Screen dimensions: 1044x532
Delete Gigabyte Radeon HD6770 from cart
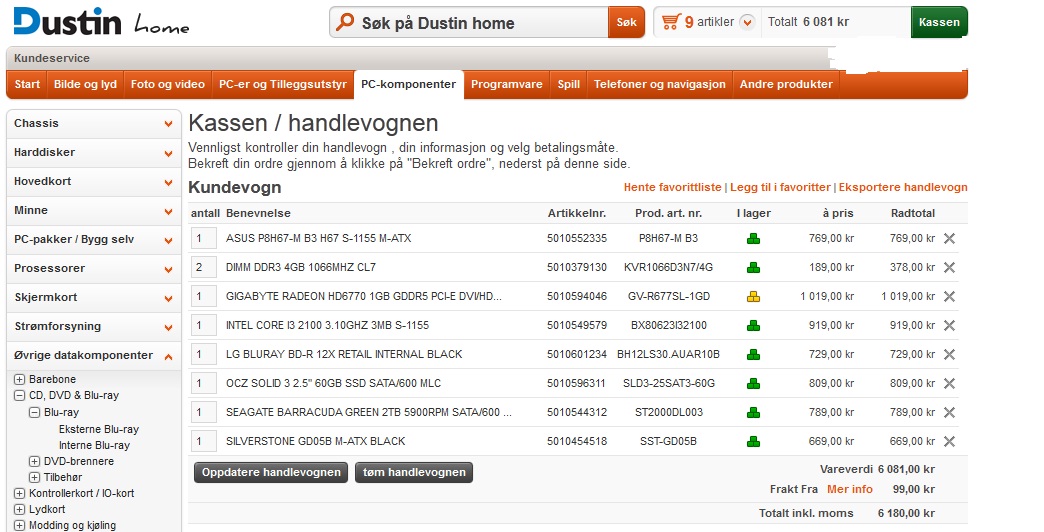[x=949, y=296]
